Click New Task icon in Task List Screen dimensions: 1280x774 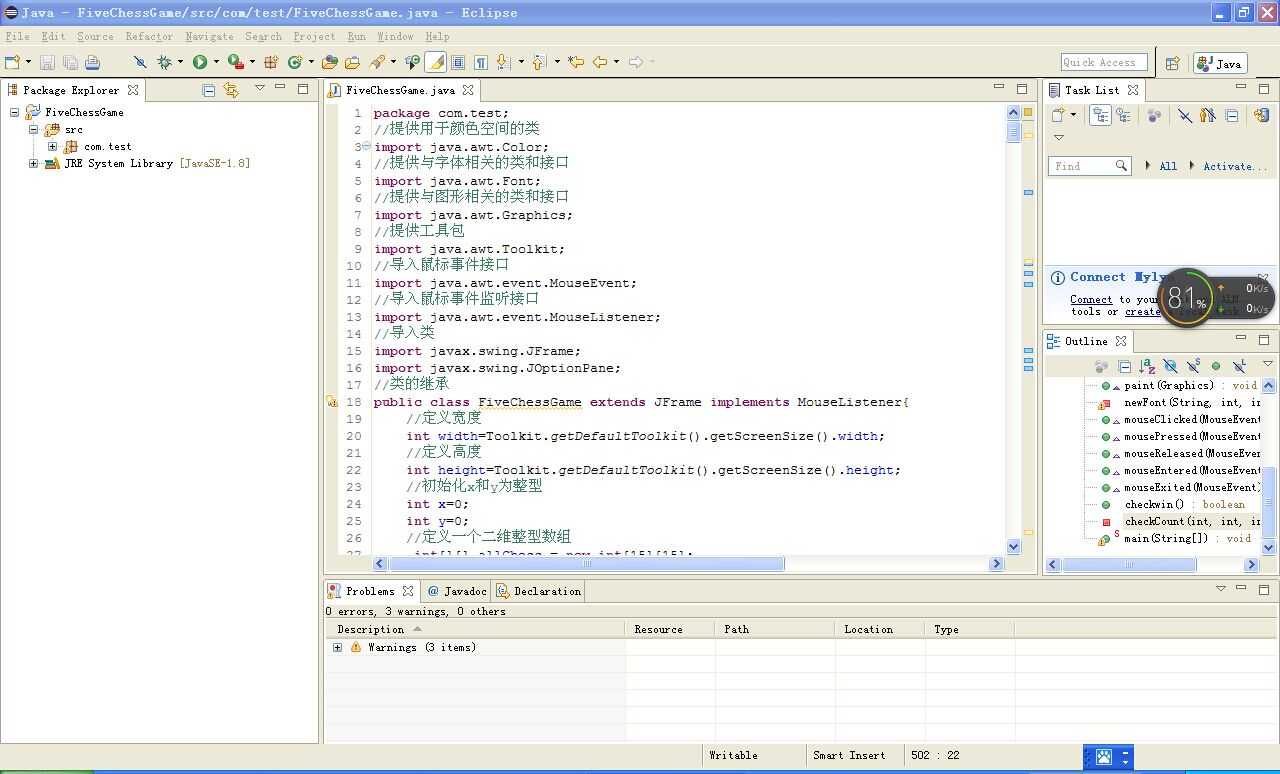tap(1058, 115)
